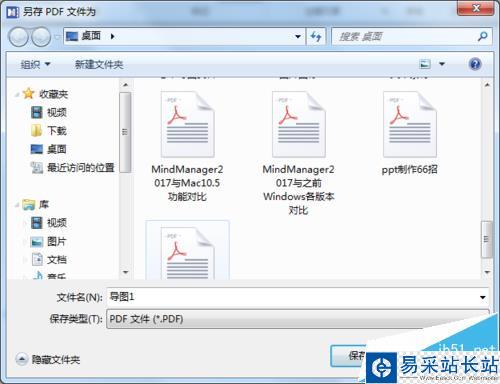Open the address bar history dropdown
The height and width of the screenshot is (384, 500).
pos(298,37)
